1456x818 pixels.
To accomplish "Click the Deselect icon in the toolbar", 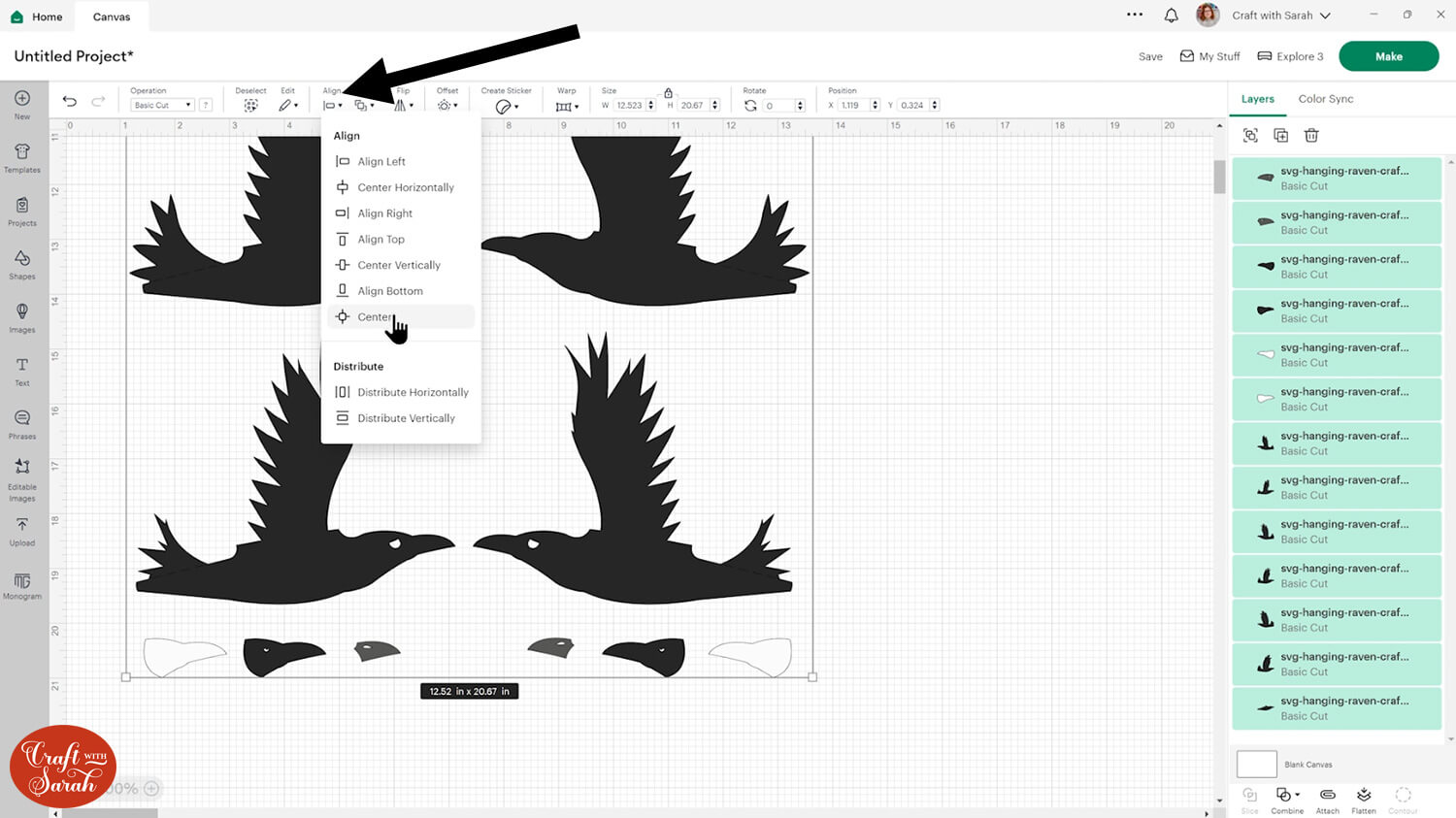I will (250, 105).
